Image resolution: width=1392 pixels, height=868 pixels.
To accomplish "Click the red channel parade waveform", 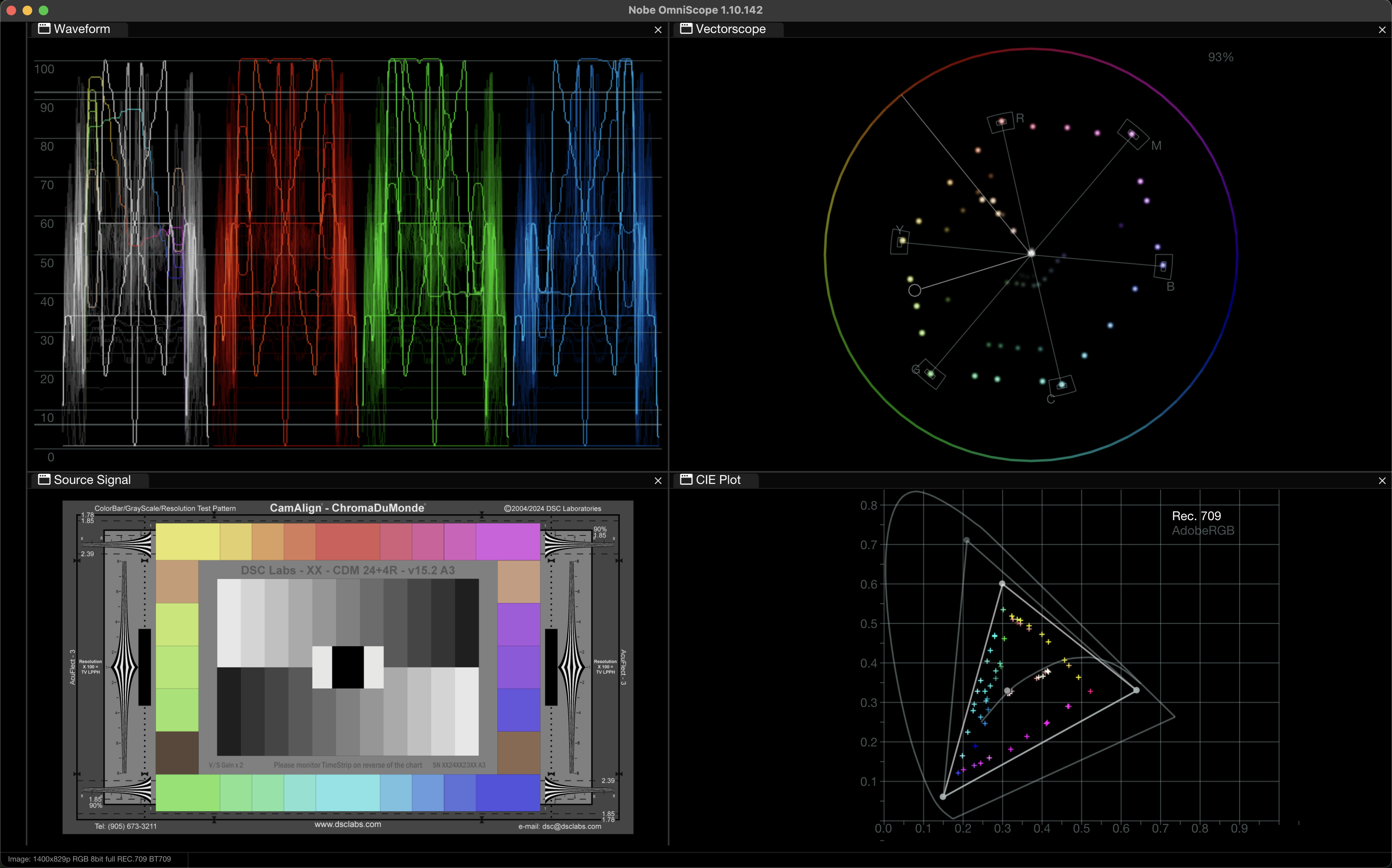I will pos(286,252).
